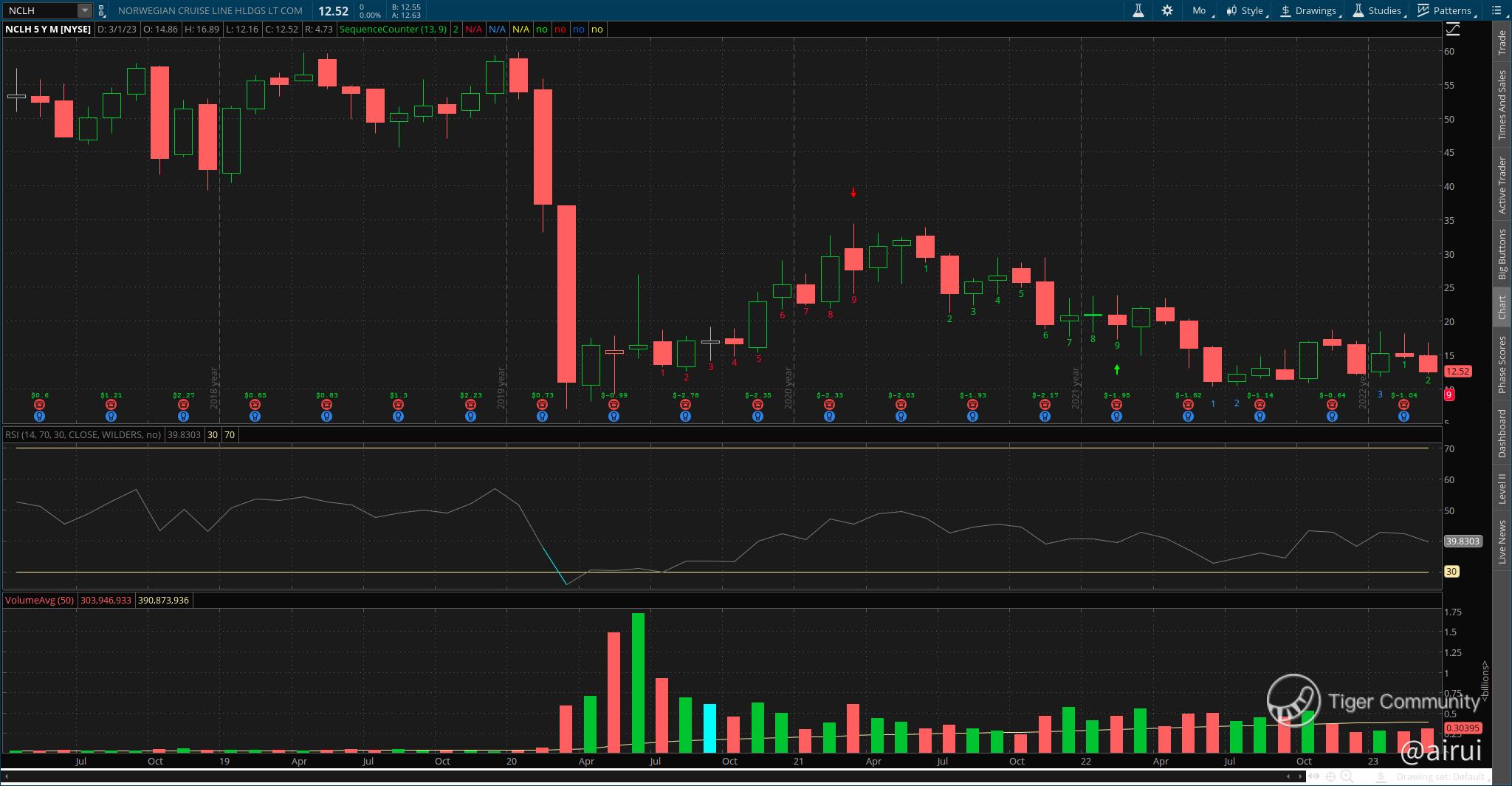Click the red phone icon under $0.83
Screen dimensions: 1512x786
(x=327, y=405)
